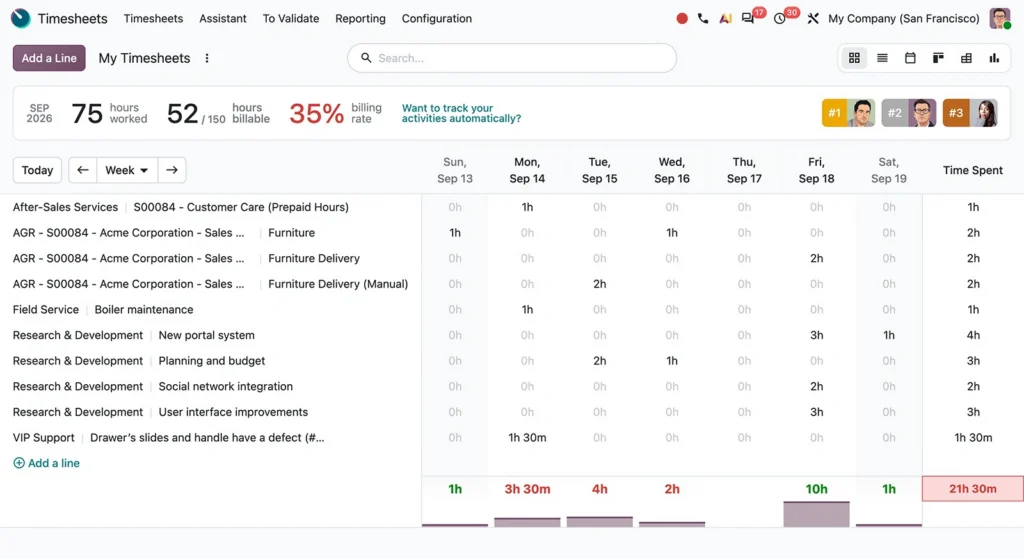The width and height of the screenshot is (1024, 559).
Task: Select Furniture Delivery (Manual) Tuesday 2h cell
Action: coord(600,284)
